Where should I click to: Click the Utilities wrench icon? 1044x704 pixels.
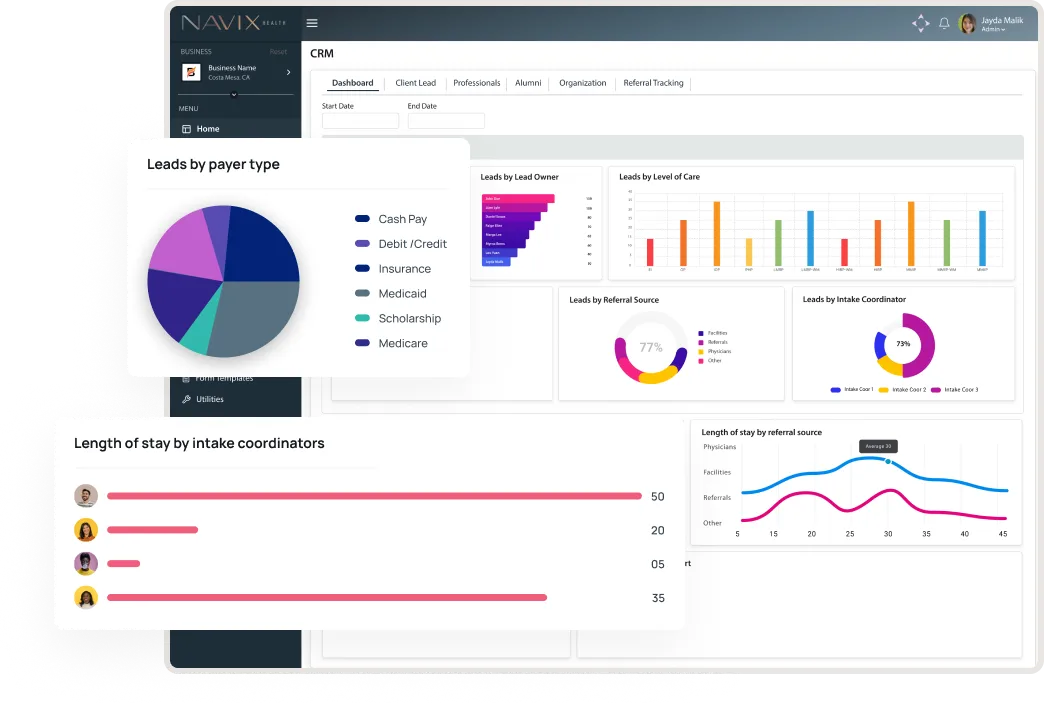[x=186, y=399]
